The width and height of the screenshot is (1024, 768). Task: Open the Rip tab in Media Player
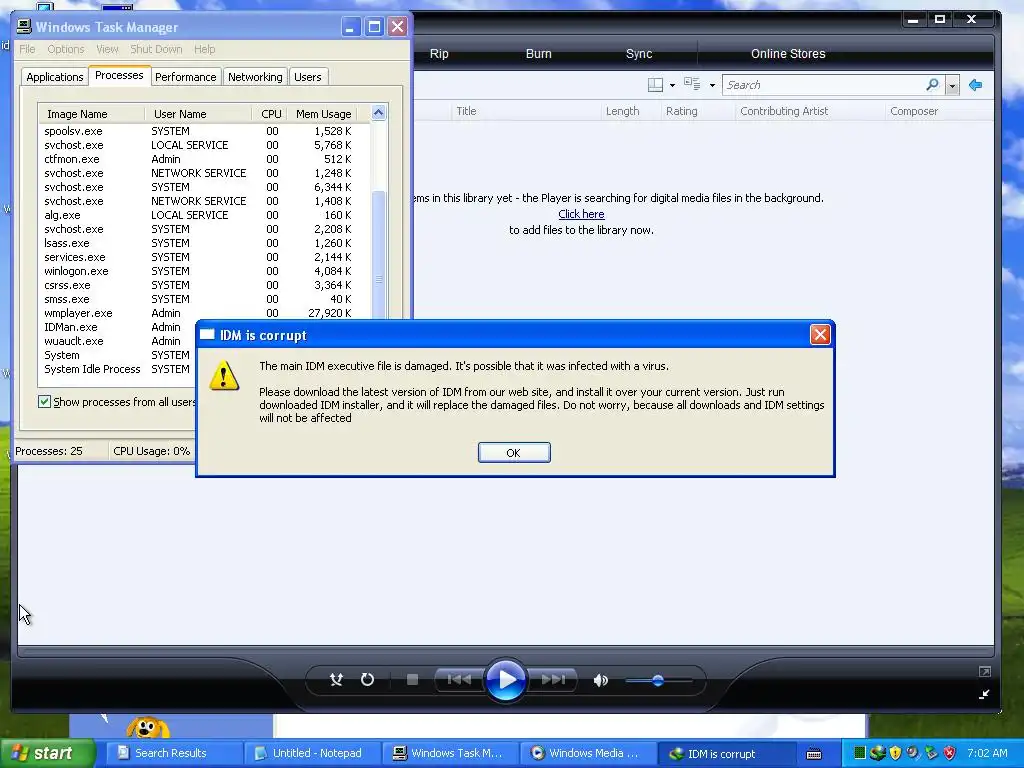439,54
